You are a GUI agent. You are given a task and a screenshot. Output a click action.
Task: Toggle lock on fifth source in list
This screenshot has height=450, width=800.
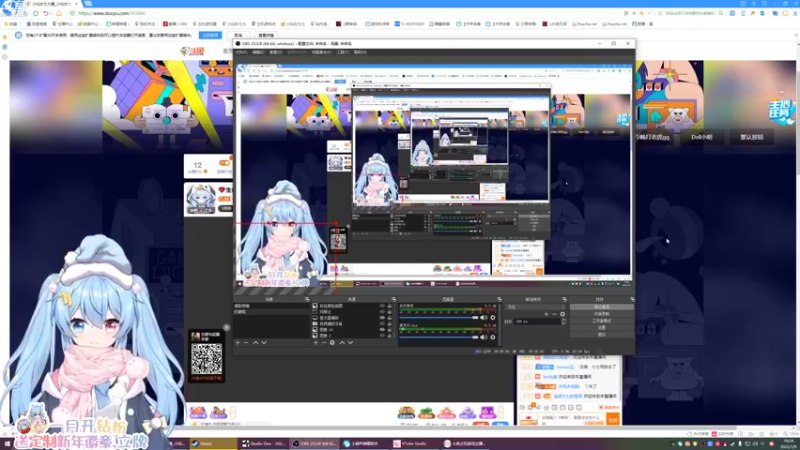(x=390, y=330)
